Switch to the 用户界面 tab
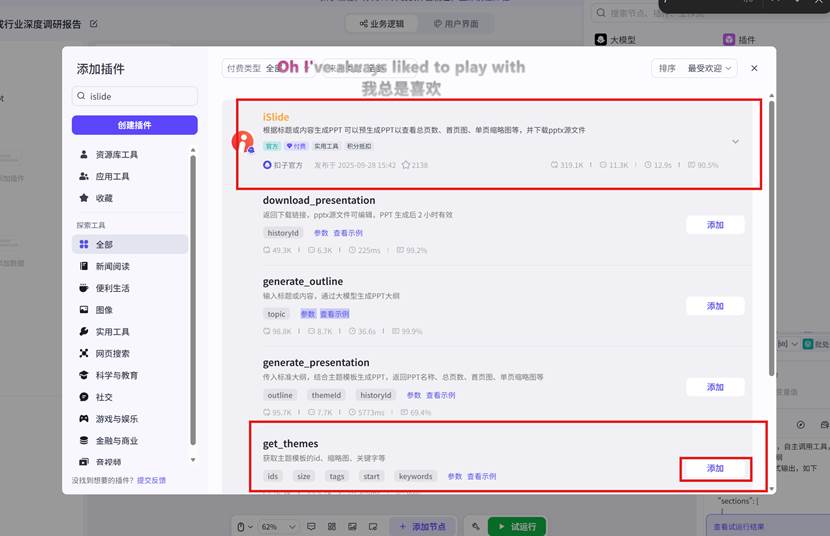This screenshot has width=830, height=536. coord(456,24)
